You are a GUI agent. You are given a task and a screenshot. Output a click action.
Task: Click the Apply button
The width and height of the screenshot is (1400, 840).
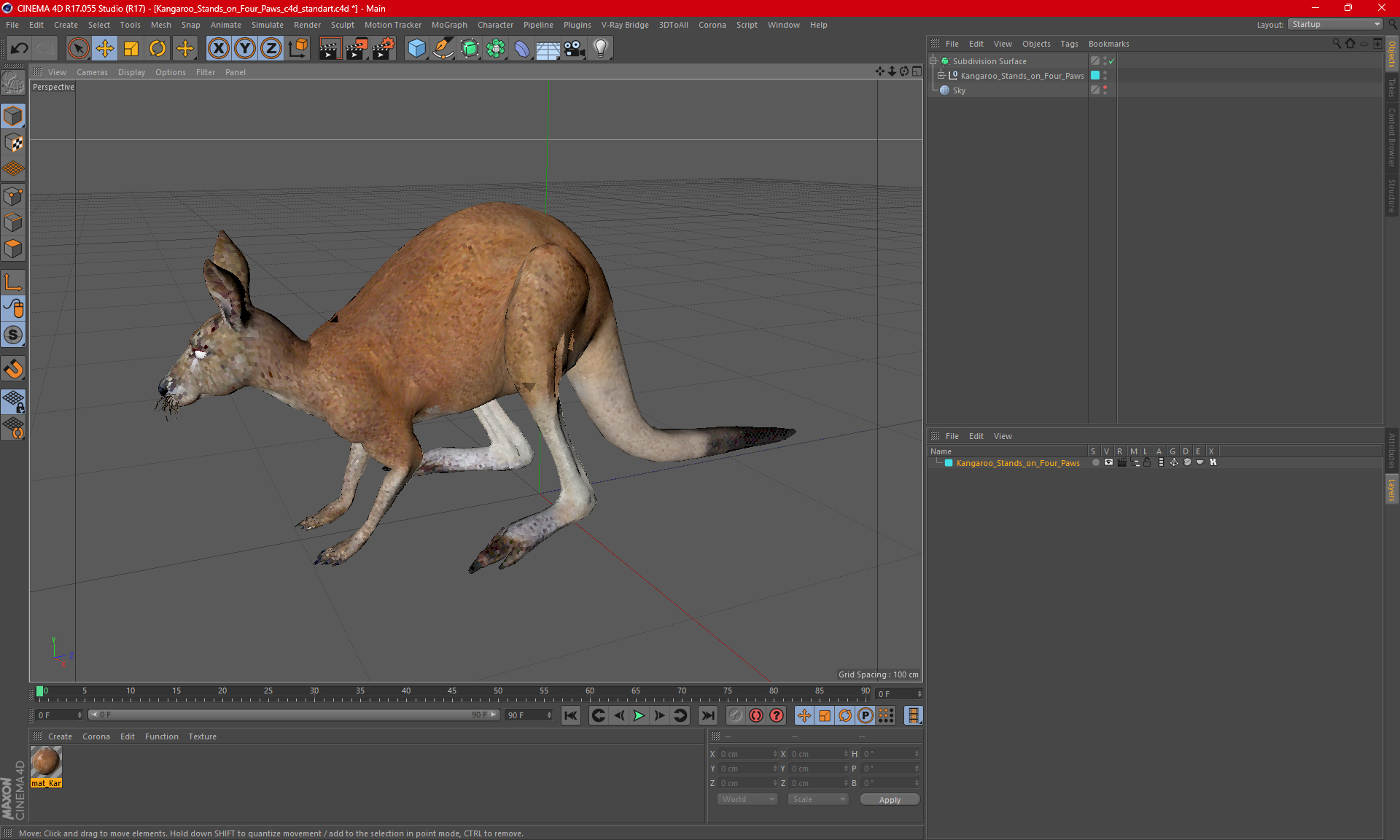tap(890, 799)
